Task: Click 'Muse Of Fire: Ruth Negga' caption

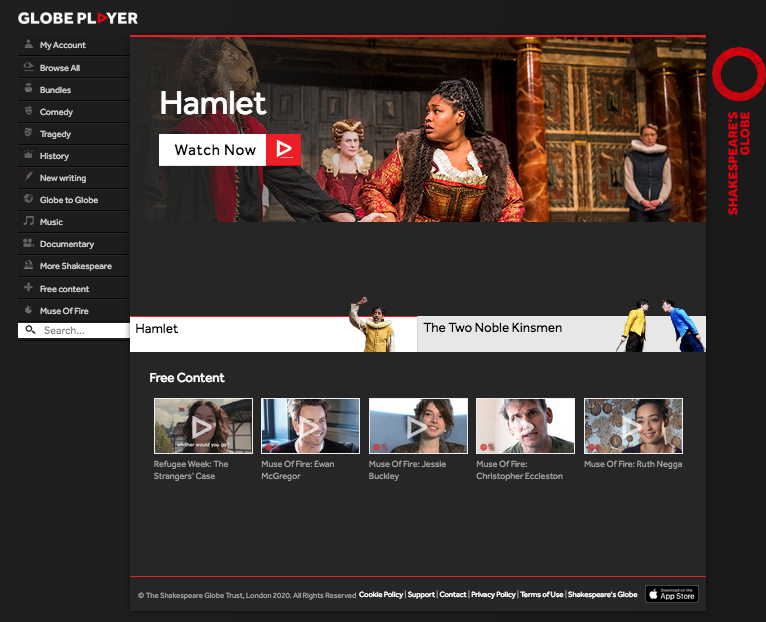Action: [x=633, y=464]
